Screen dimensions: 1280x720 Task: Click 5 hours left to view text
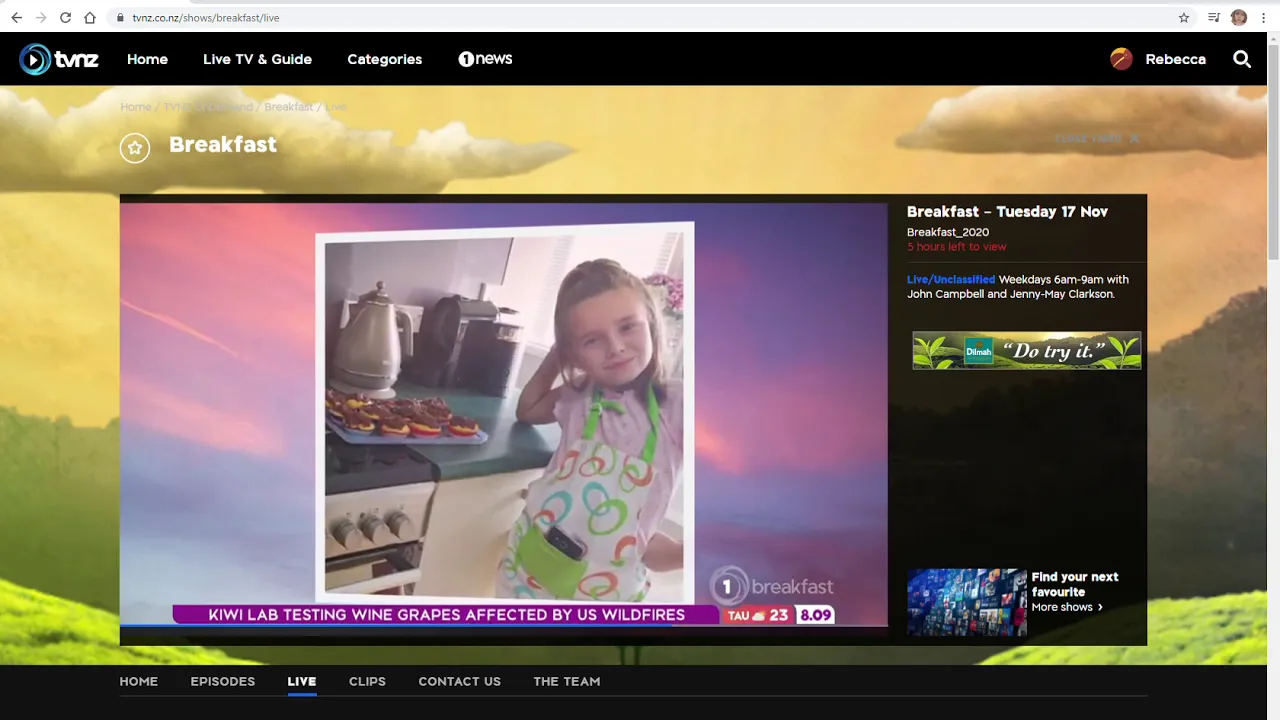pyautogui.click(x=957, y=247)
